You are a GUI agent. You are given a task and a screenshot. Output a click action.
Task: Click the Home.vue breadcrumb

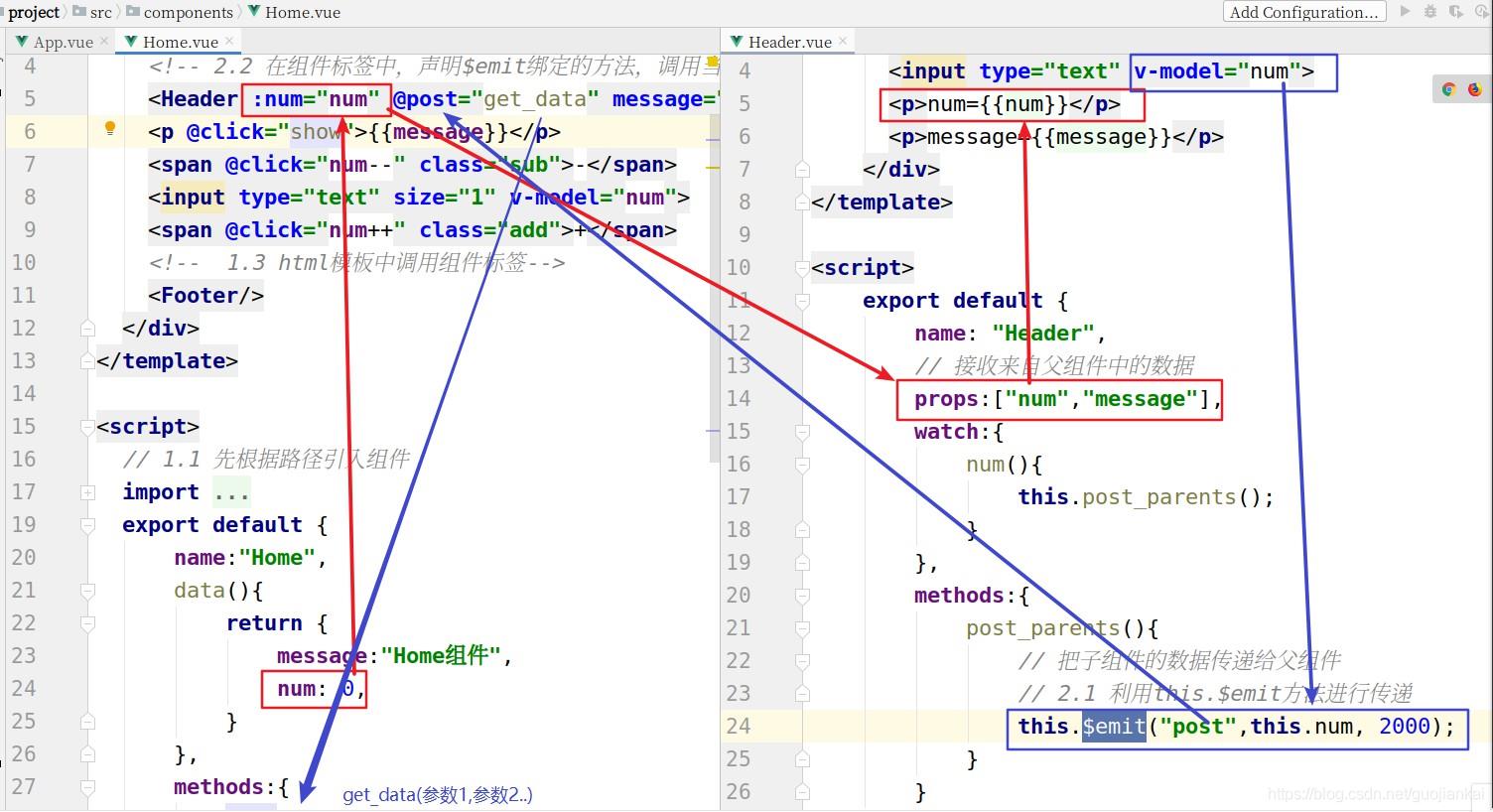coord(294,12)
